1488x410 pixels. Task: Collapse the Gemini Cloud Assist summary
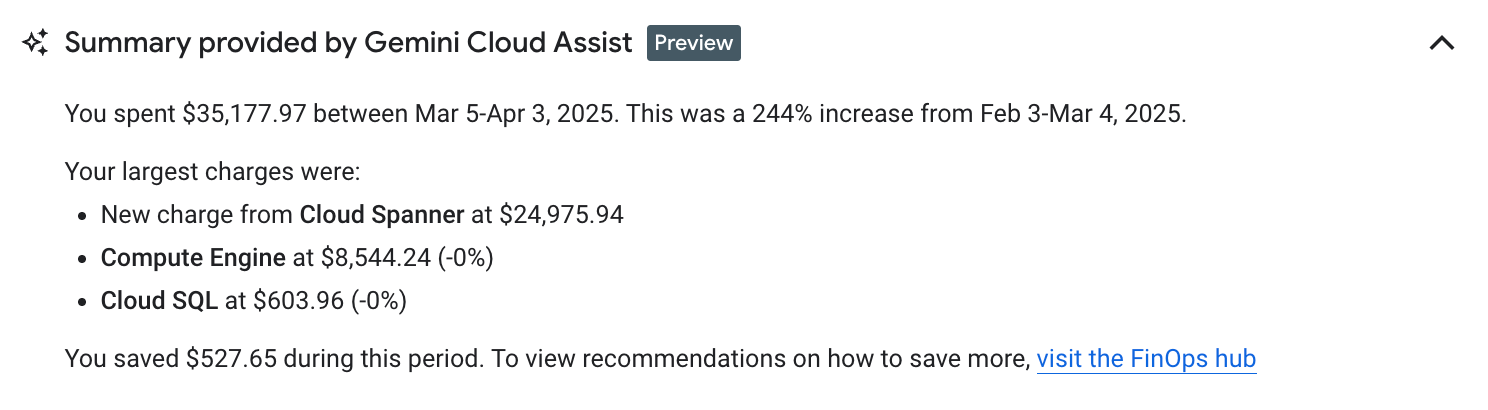tap(1441, 43)
